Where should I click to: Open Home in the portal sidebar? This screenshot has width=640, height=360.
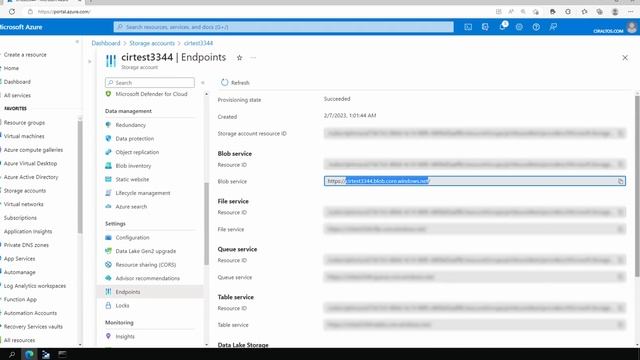tap(11, 68)
